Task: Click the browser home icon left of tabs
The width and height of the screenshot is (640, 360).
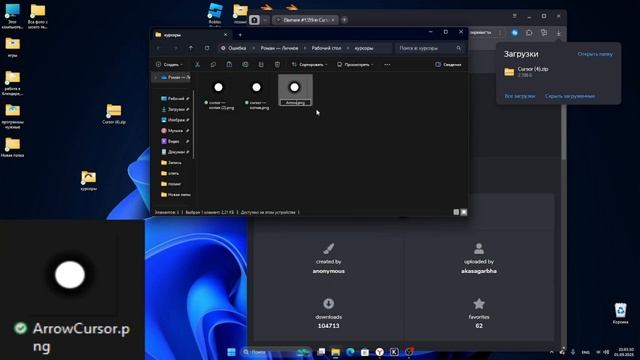Action: 254,20
